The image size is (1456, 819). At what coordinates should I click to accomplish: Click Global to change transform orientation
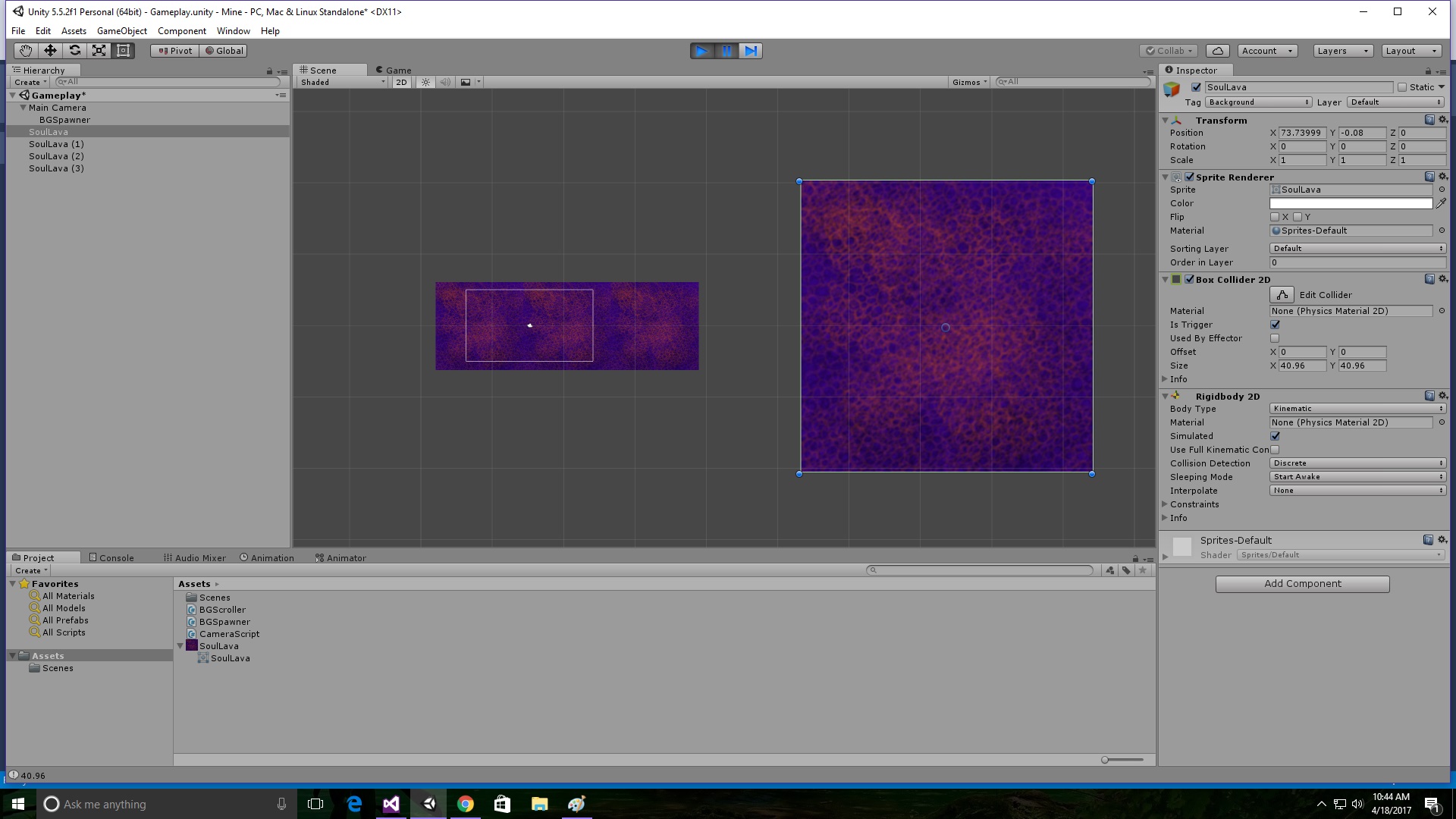tap(223, 50)
